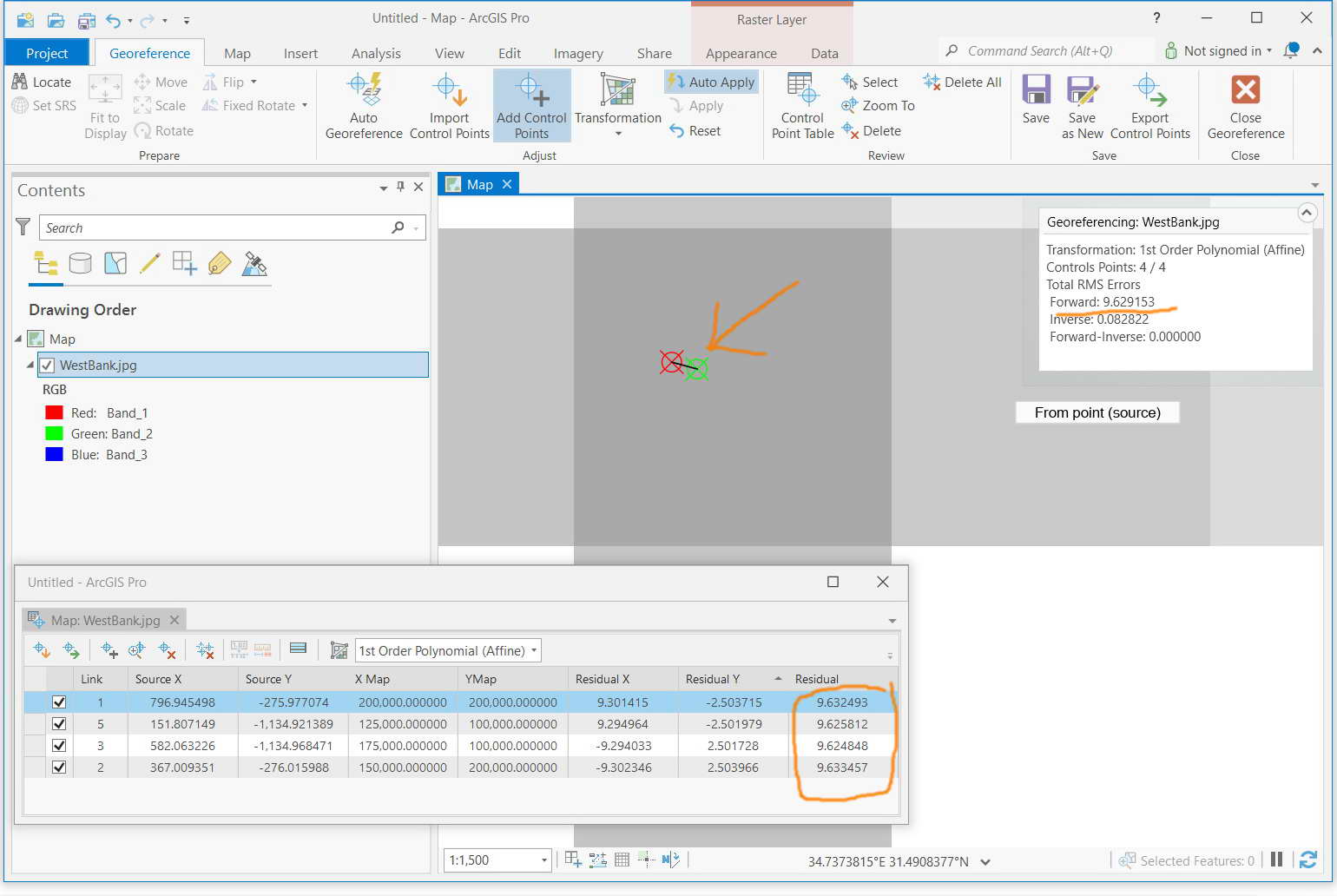This screenshot has height=896, width=1337.
Task: Click the Command Search box
Action: [x=1046, y=50]
